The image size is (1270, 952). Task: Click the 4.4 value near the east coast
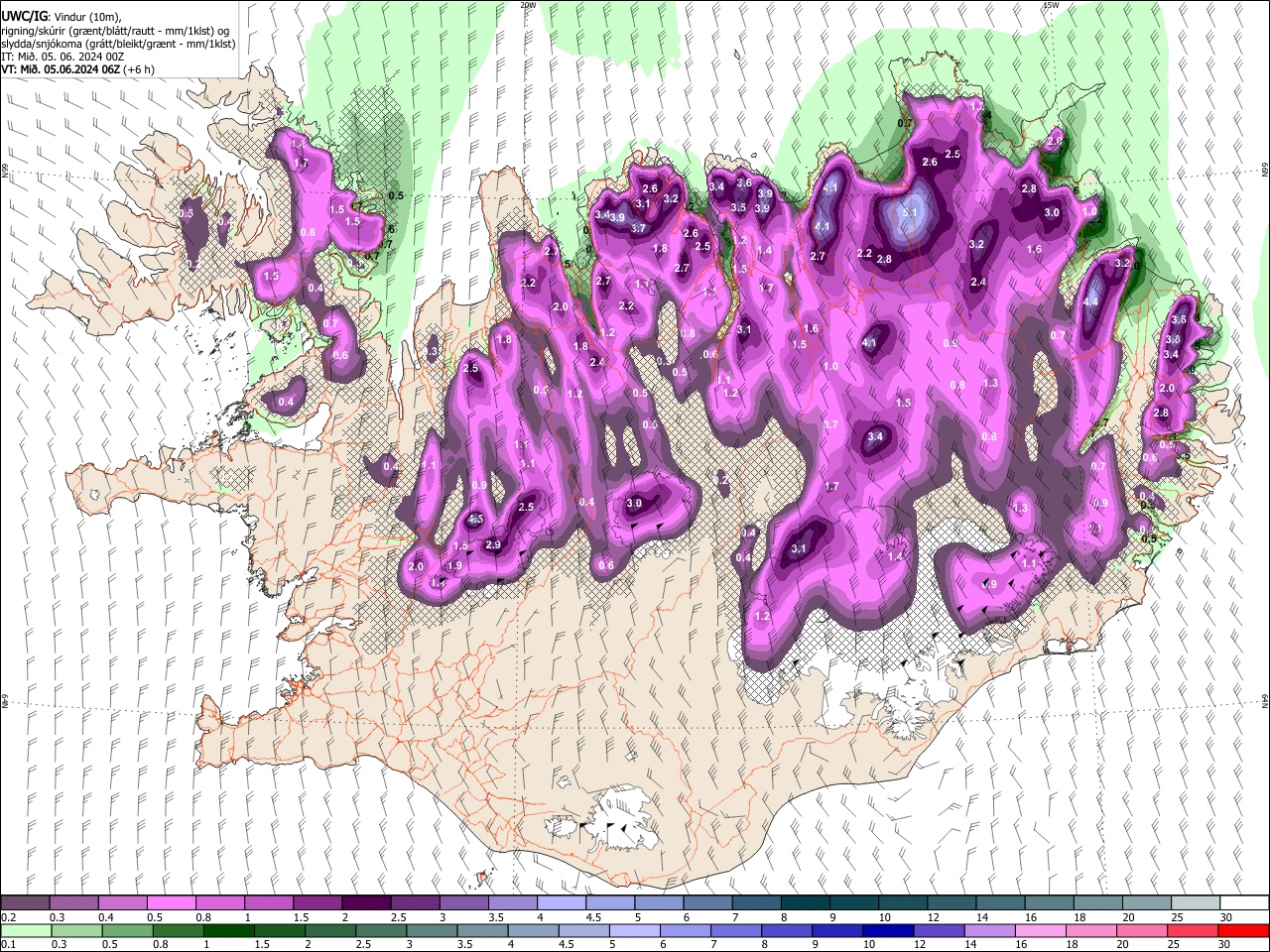pos(1090,301)
